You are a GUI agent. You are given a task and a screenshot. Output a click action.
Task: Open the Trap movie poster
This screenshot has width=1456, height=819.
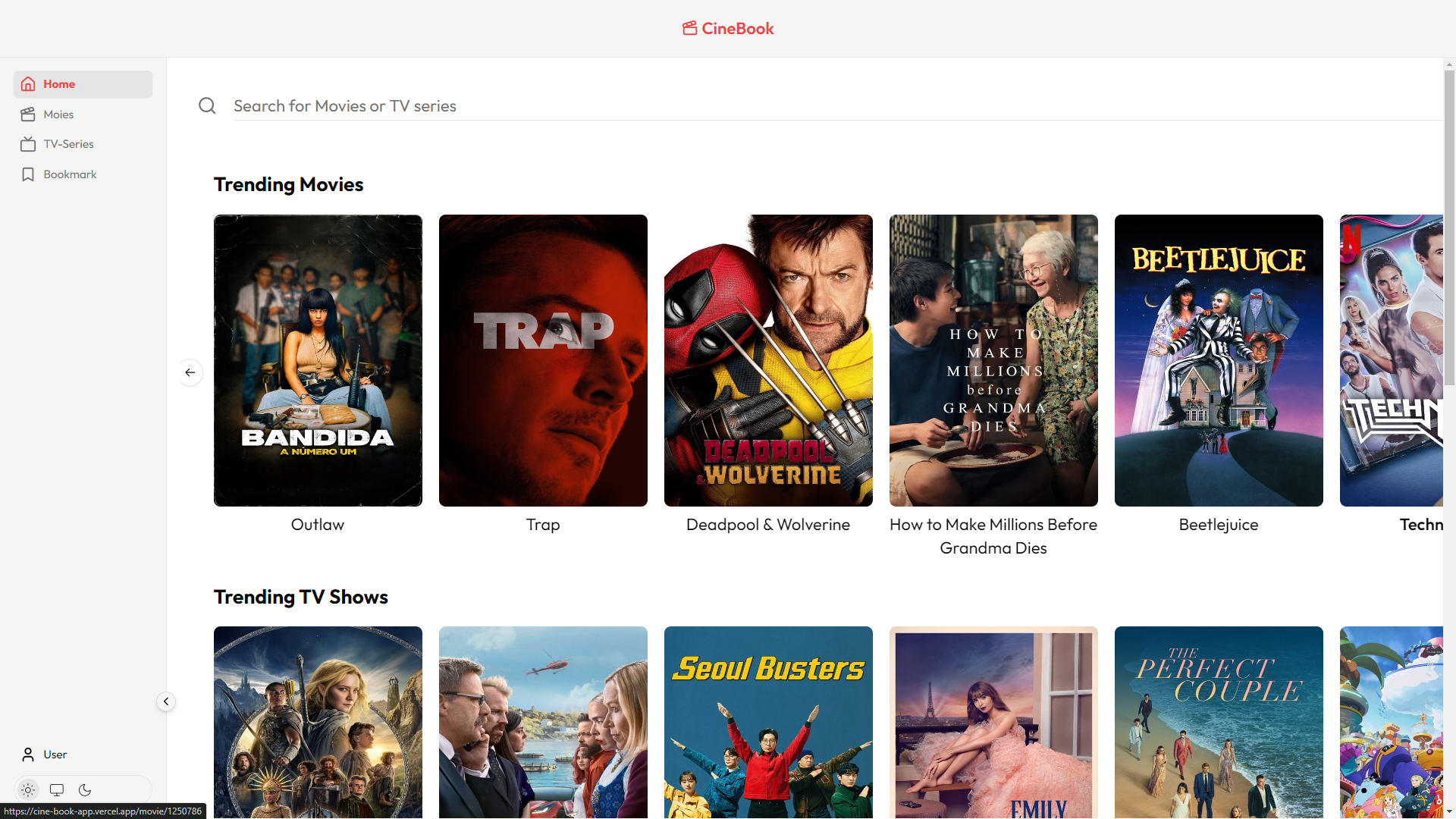point(543,360)
